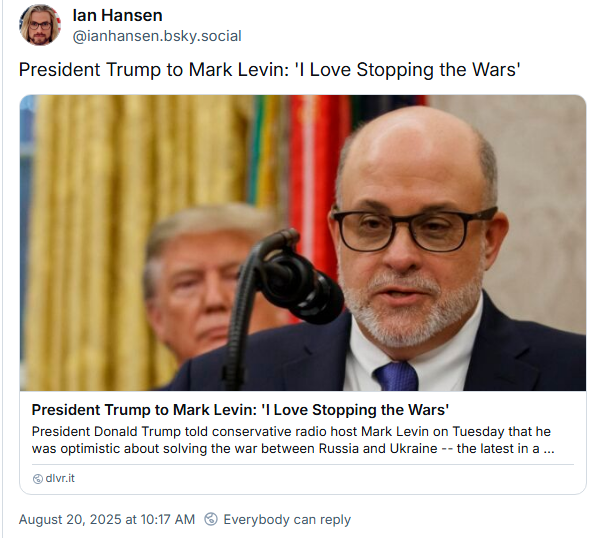Click the divider line above dlvr.it
Viewport: 595px width, 538px height.
point(303,464)
